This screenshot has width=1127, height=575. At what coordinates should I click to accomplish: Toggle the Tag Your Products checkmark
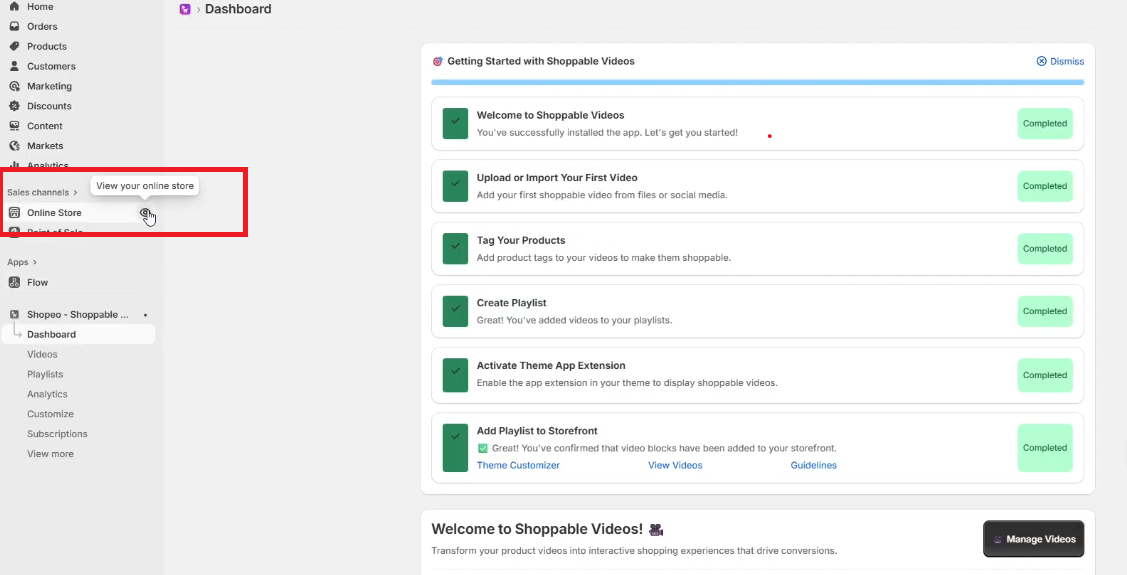(455, 248)
